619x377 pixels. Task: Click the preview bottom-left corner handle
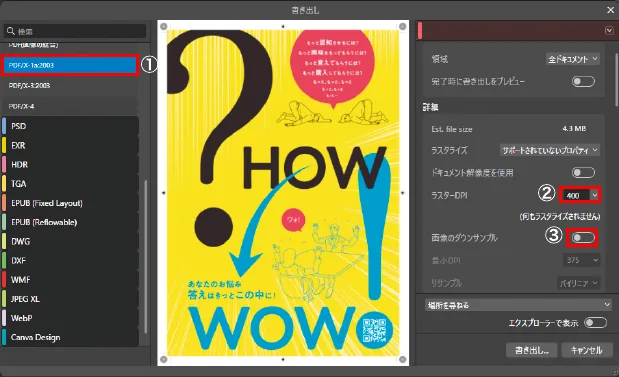click(x=163, y=359)
